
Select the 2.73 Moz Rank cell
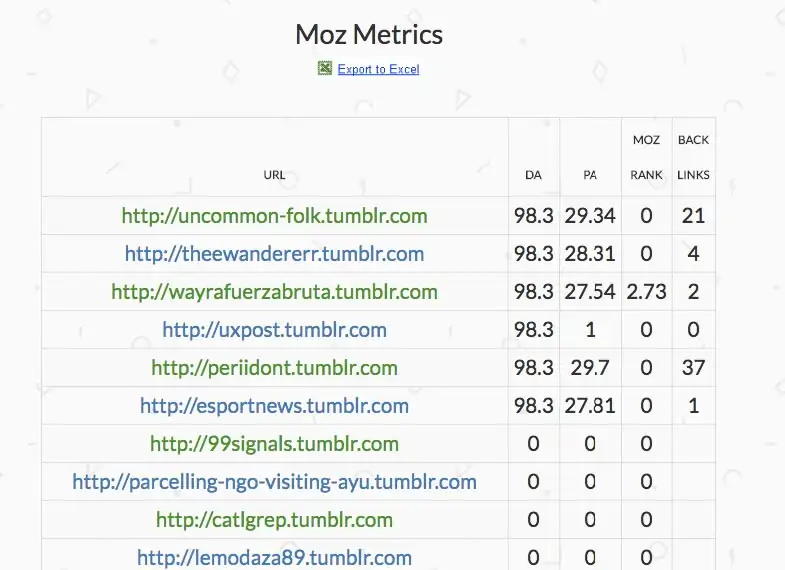[646, 292]
